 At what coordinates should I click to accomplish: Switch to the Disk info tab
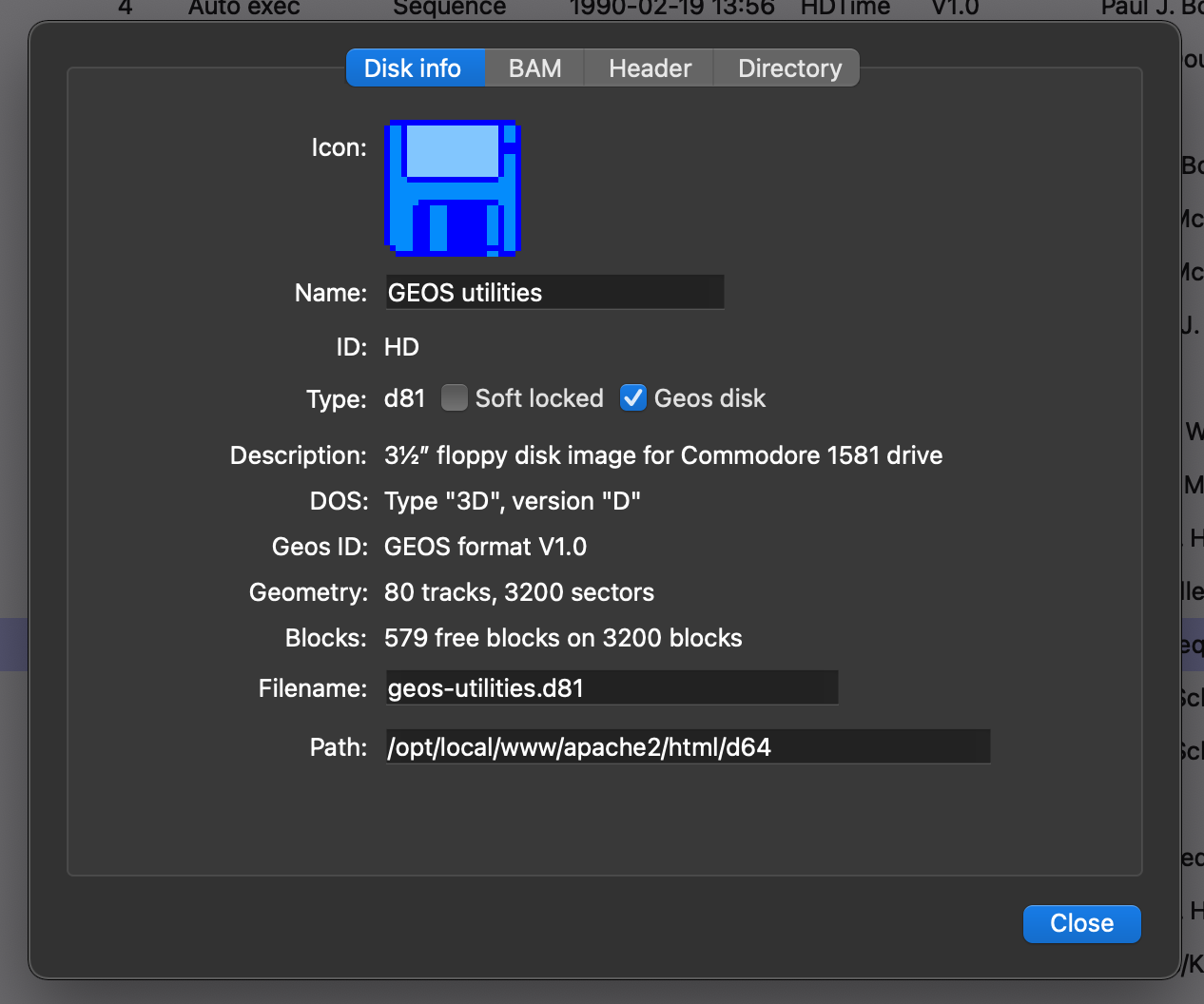[x=415, y=68]
